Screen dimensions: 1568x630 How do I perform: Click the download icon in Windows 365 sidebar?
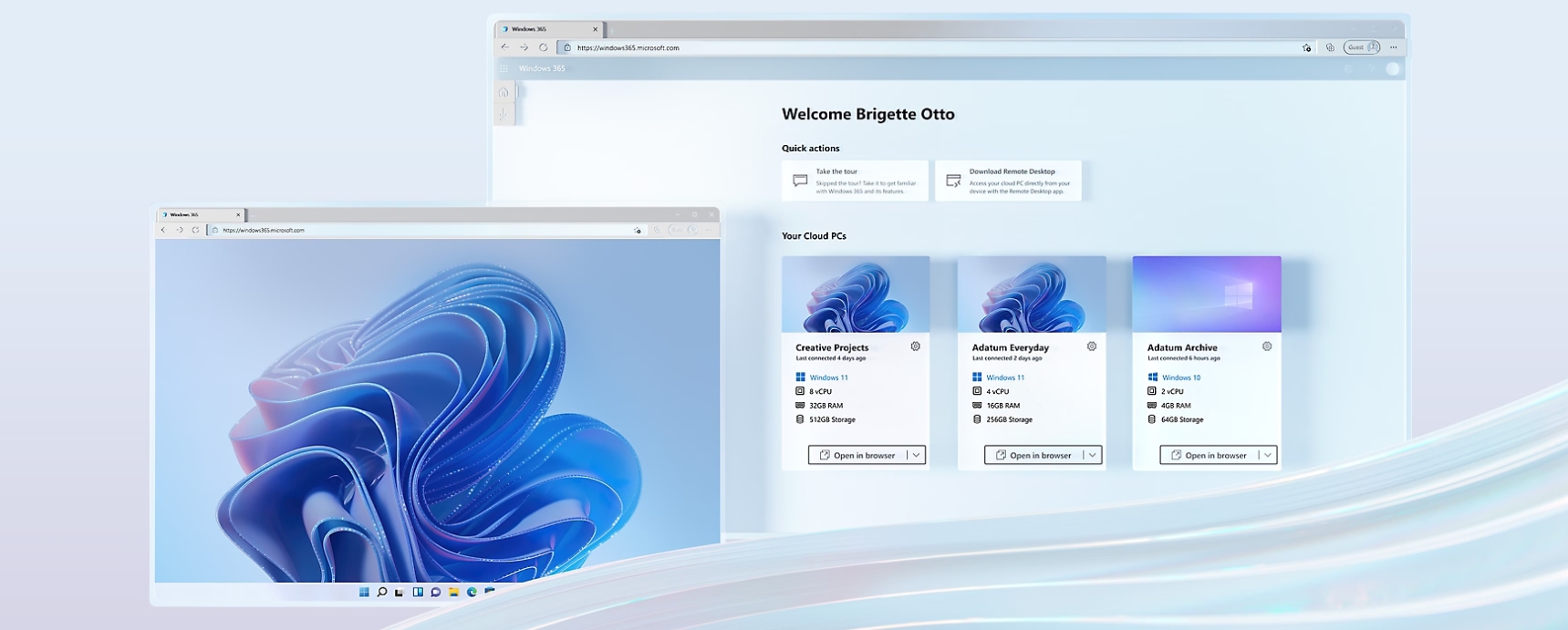504,114
